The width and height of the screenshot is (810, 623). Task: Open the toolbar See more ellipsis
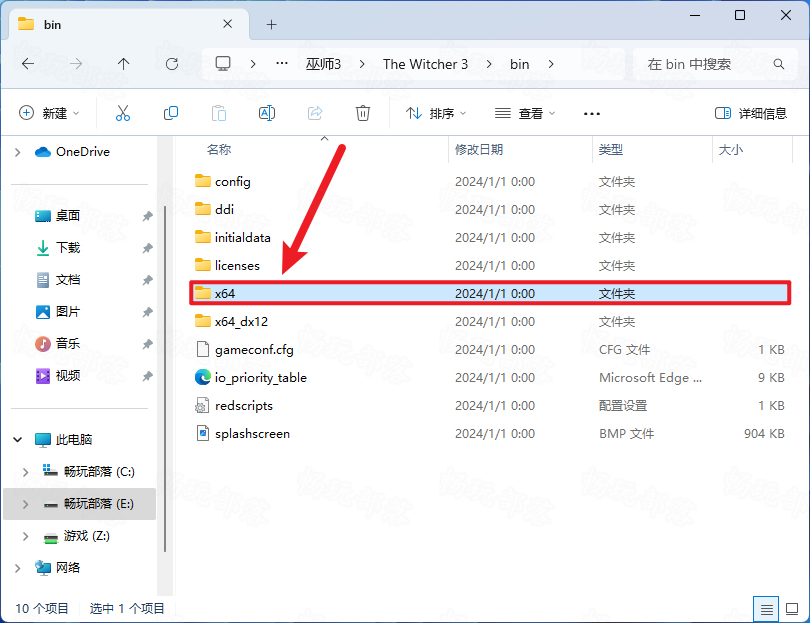click(x=591, y=114)
